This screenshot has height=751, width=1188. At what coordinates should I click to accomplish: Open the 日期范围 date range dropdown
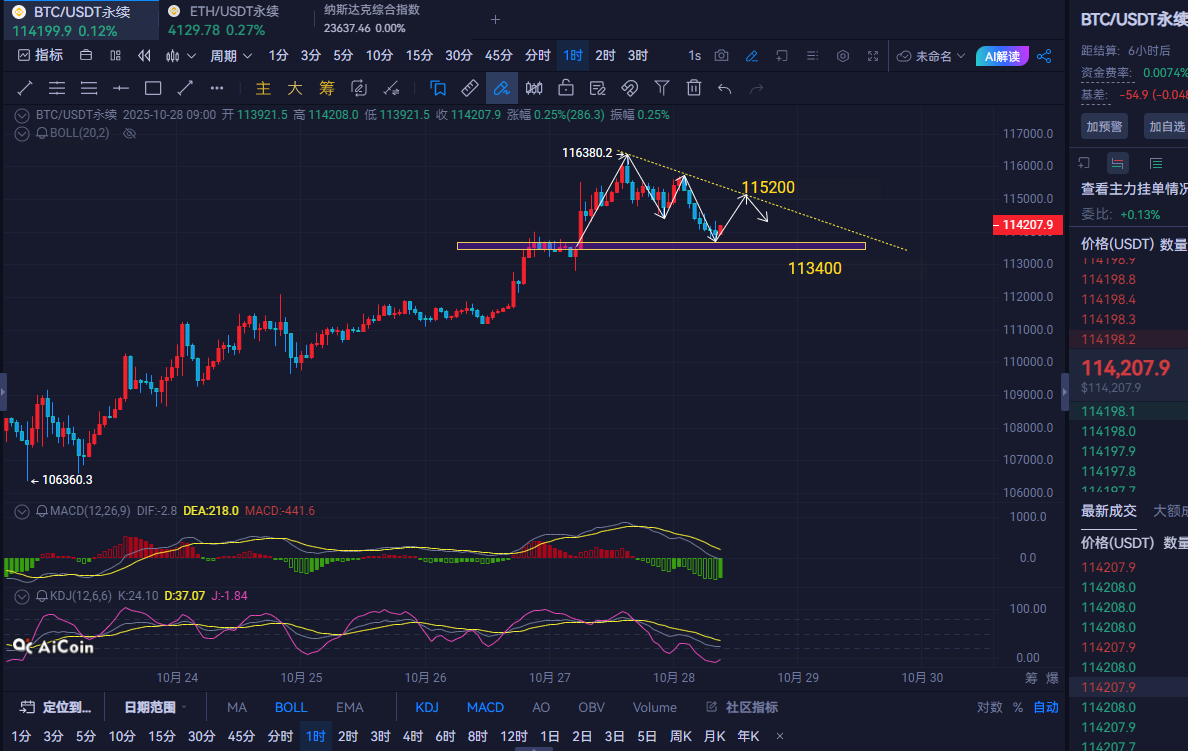155,707
